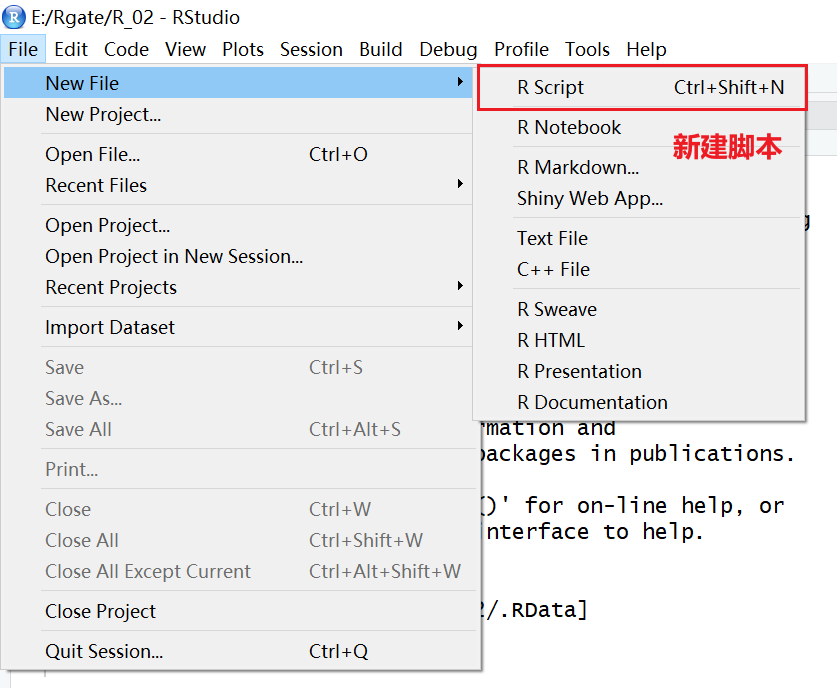The height and width of the screenshot is (688, 837).
Task: Choose Open Project in New Session...
Action: 174,256
